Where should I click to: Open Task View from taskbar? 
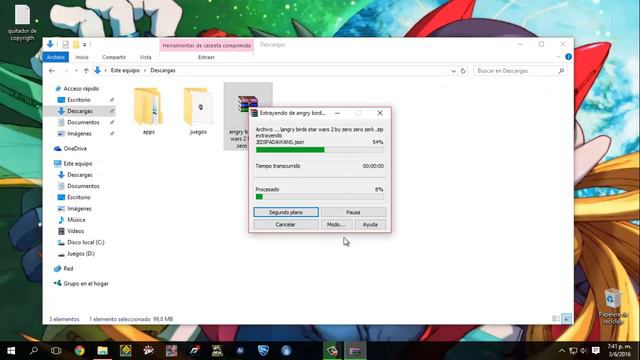56,351
